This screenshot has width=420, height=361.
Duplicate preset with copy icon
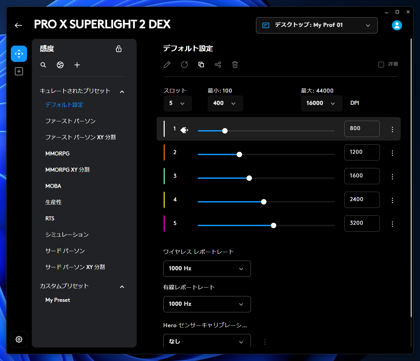click(201, 65)
